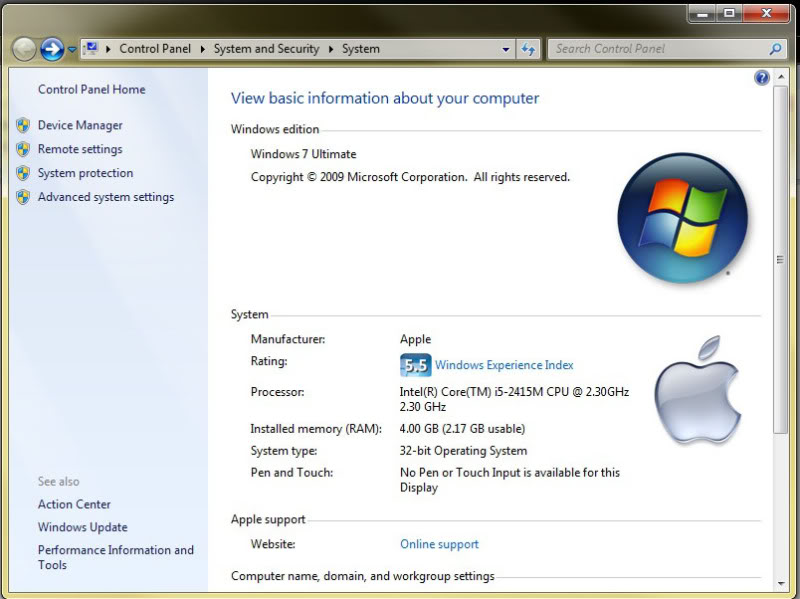Image resolution: width=800 pixels, height=599 pixels.
Task: Minimize the System window
Action: click(x=703, y=14)
